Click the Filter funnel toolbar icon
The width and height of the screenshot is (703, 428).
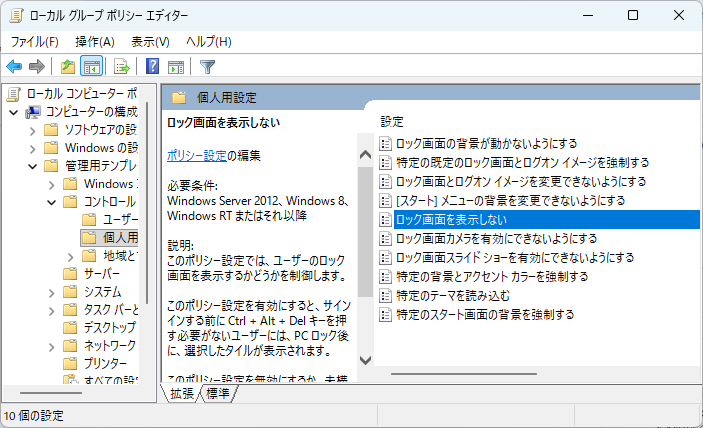point(207,67)
